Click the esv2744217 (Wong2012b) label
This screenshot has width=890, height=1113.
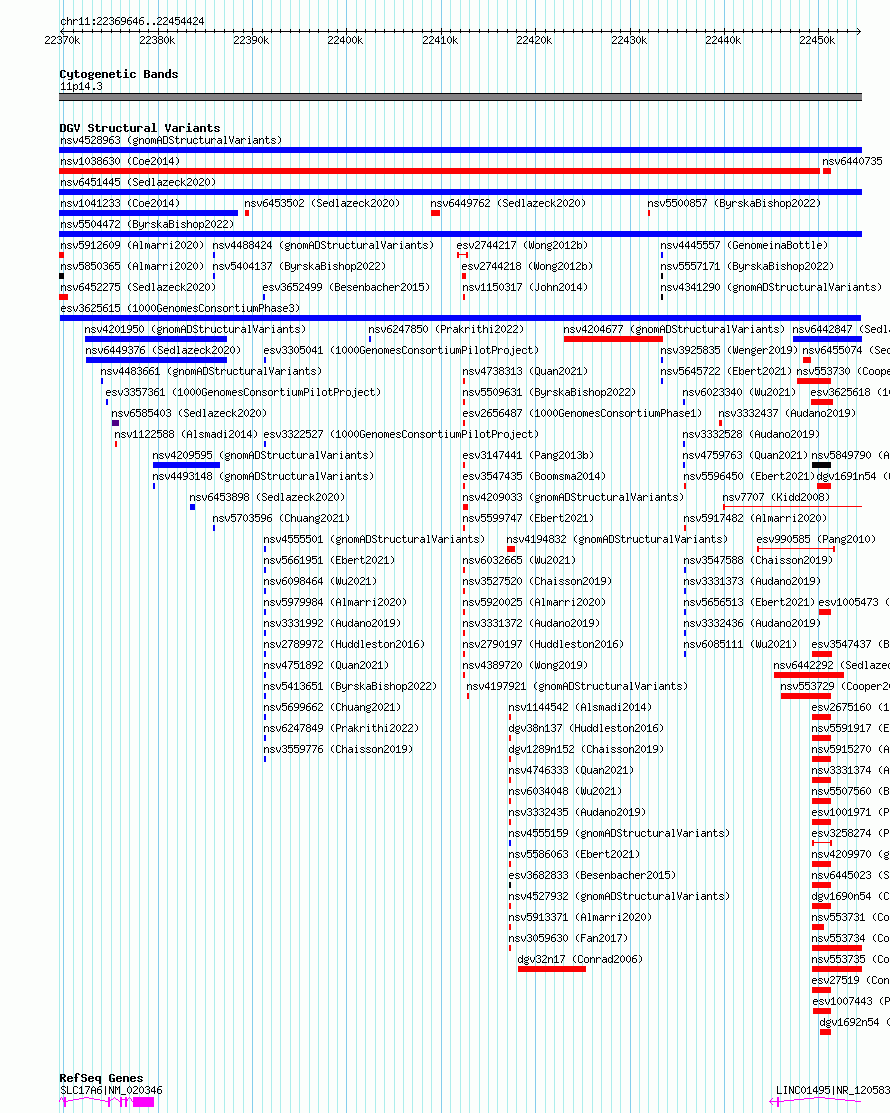pos(522,245)
